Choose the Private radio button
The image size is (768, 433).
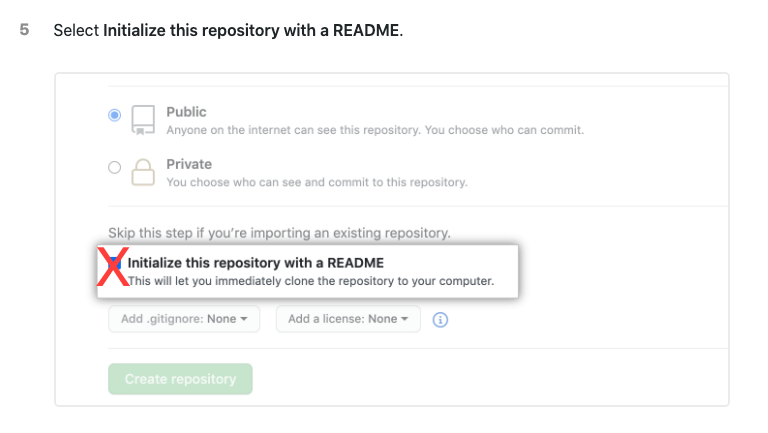pos(115,168)
